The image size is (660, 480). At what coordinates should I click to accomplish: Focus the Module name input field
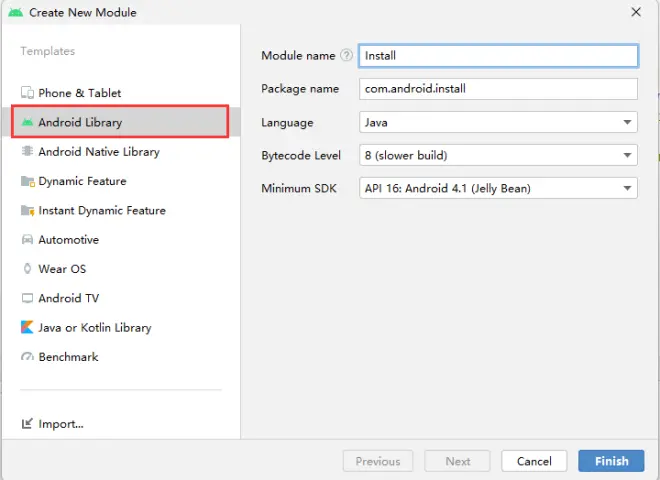coord(498,56)
